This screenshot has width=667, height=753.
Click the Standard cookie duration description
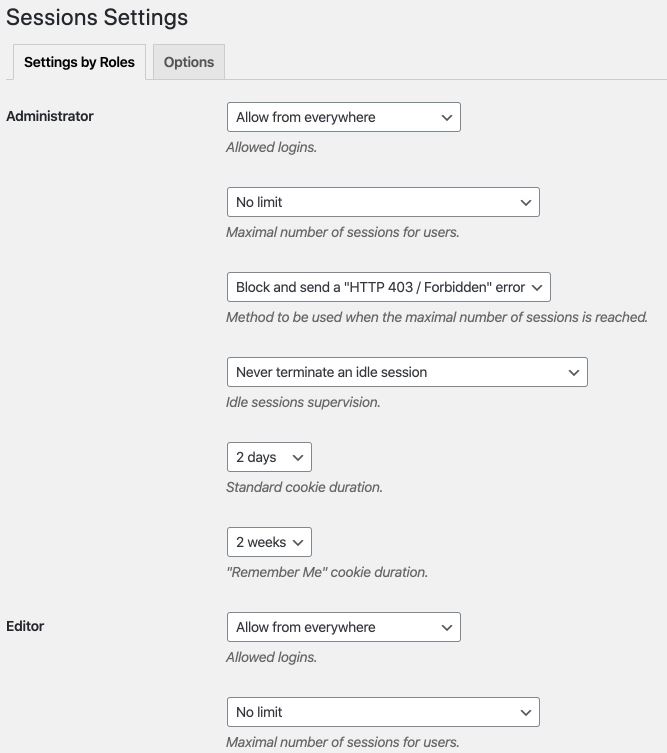click(x=304, y=487)
